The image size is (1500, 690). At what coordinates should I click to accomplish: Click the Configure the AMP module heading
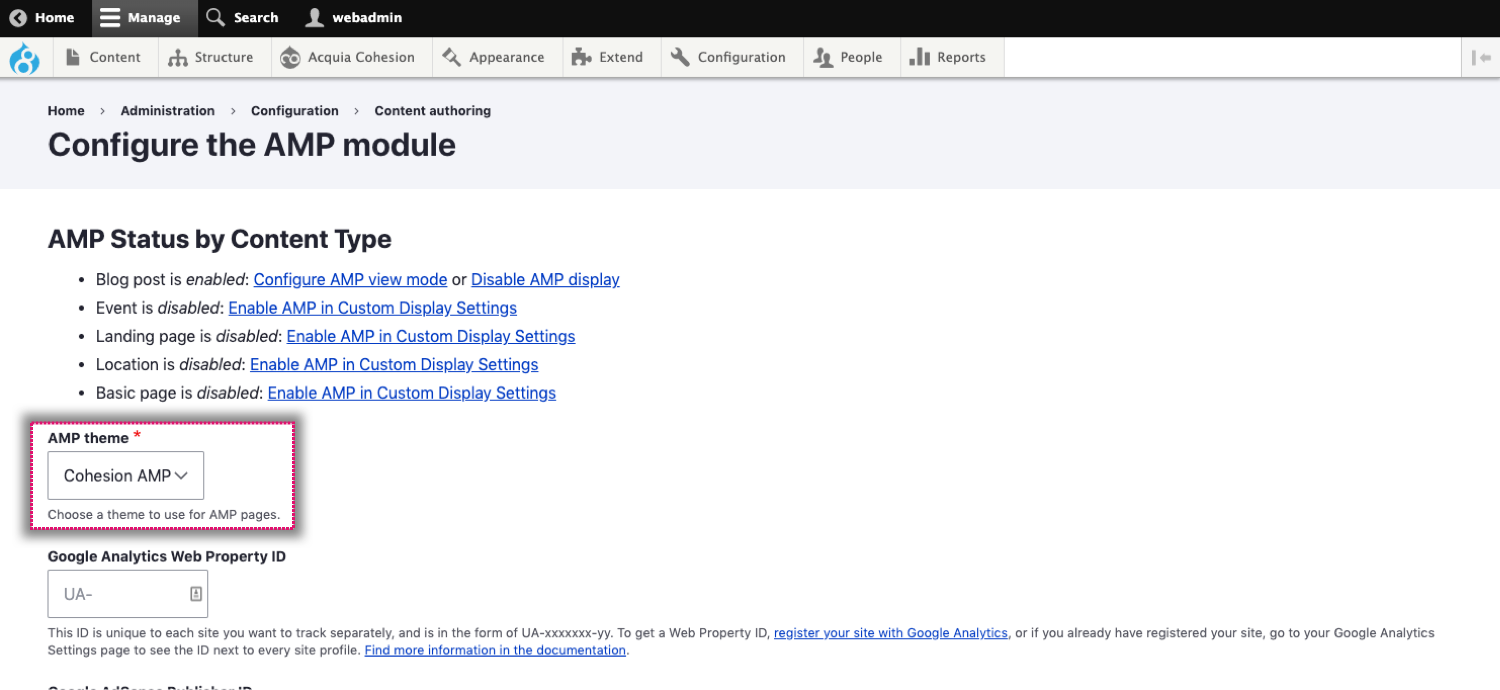pyautogui.click(x=252, y=145)
